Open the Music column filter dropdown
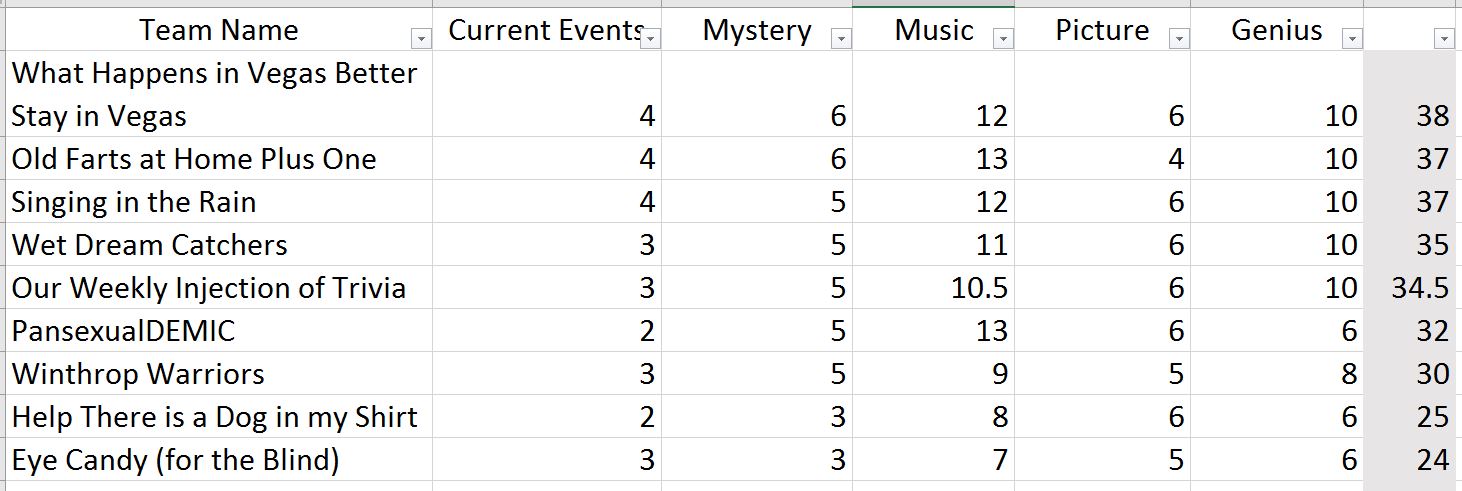The height and width of the screenshot is (491, 1462). click(1004, 39)
